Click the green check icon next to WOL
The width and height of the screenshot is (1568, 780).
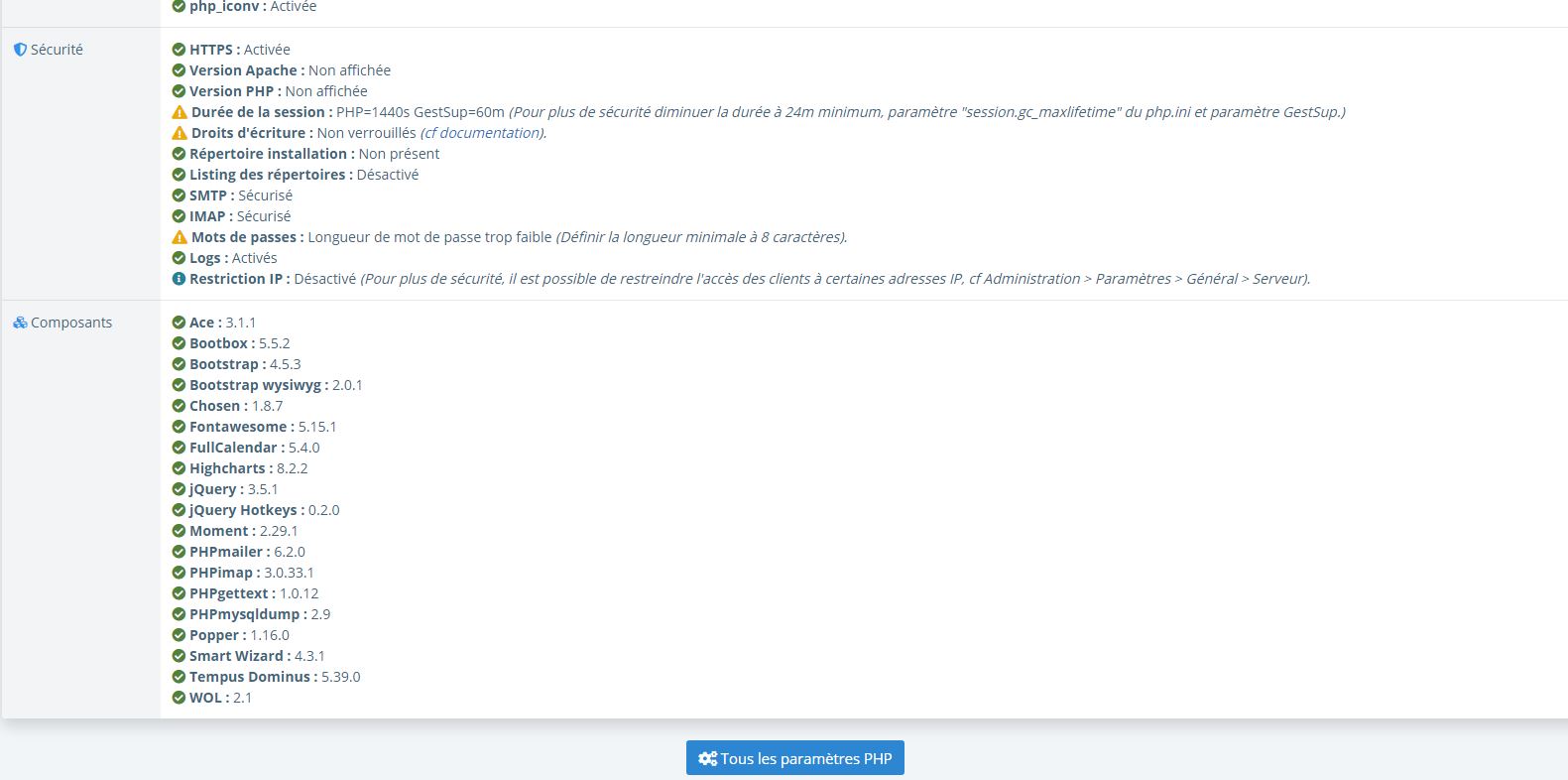point(179,698)
